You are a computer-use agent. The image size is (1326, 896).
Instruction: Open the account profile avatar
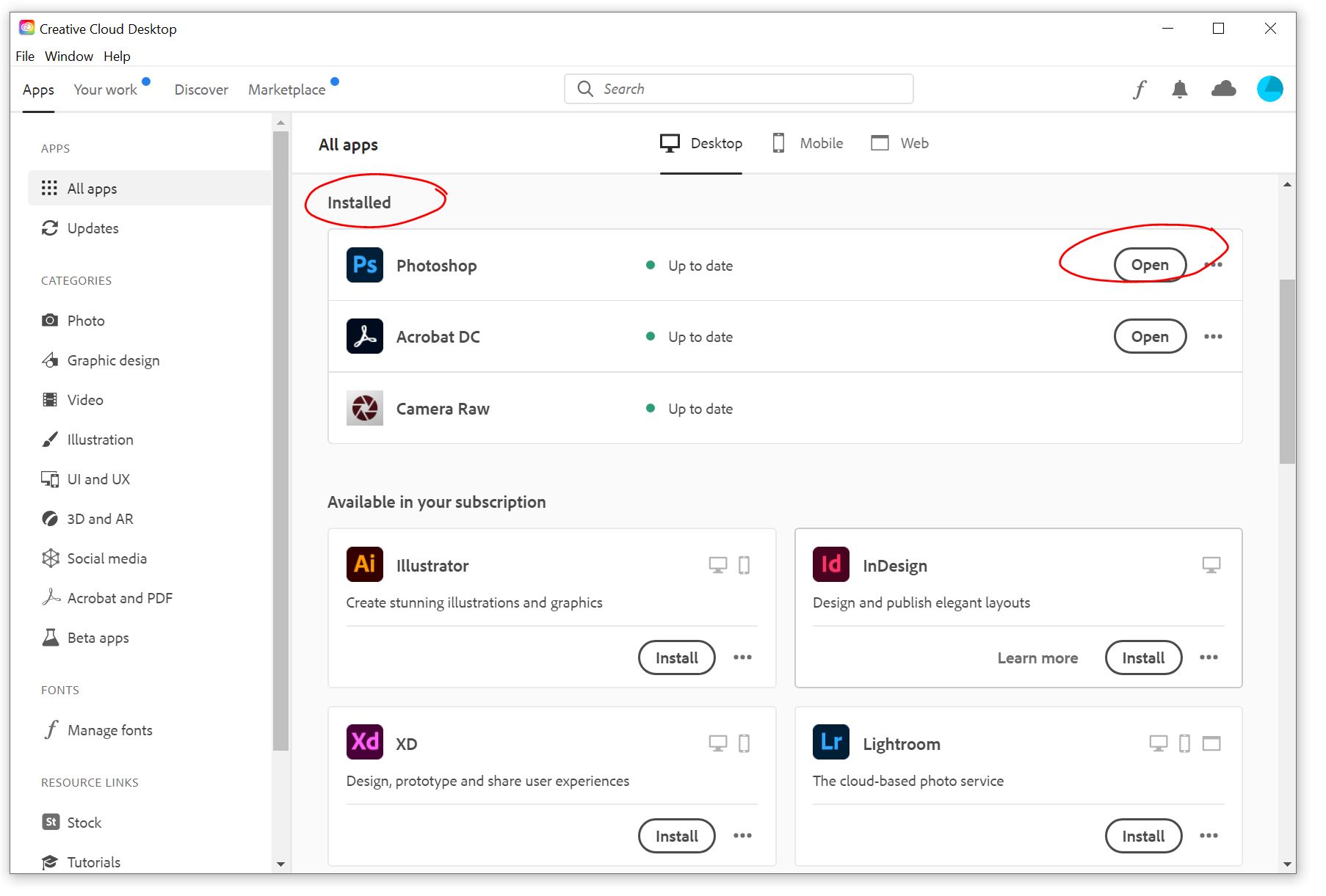pos(1269,90)
